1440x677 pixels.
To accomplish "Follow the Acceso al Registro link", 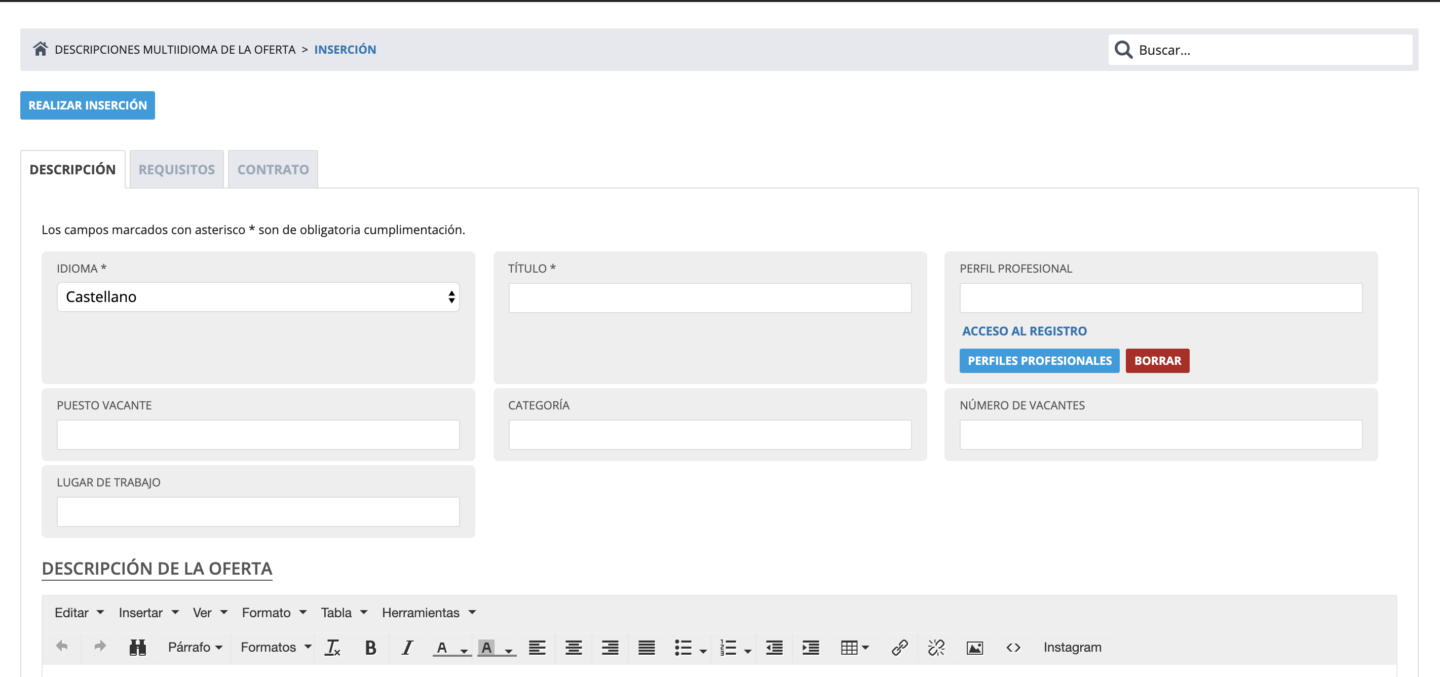I will (1024, 331).
